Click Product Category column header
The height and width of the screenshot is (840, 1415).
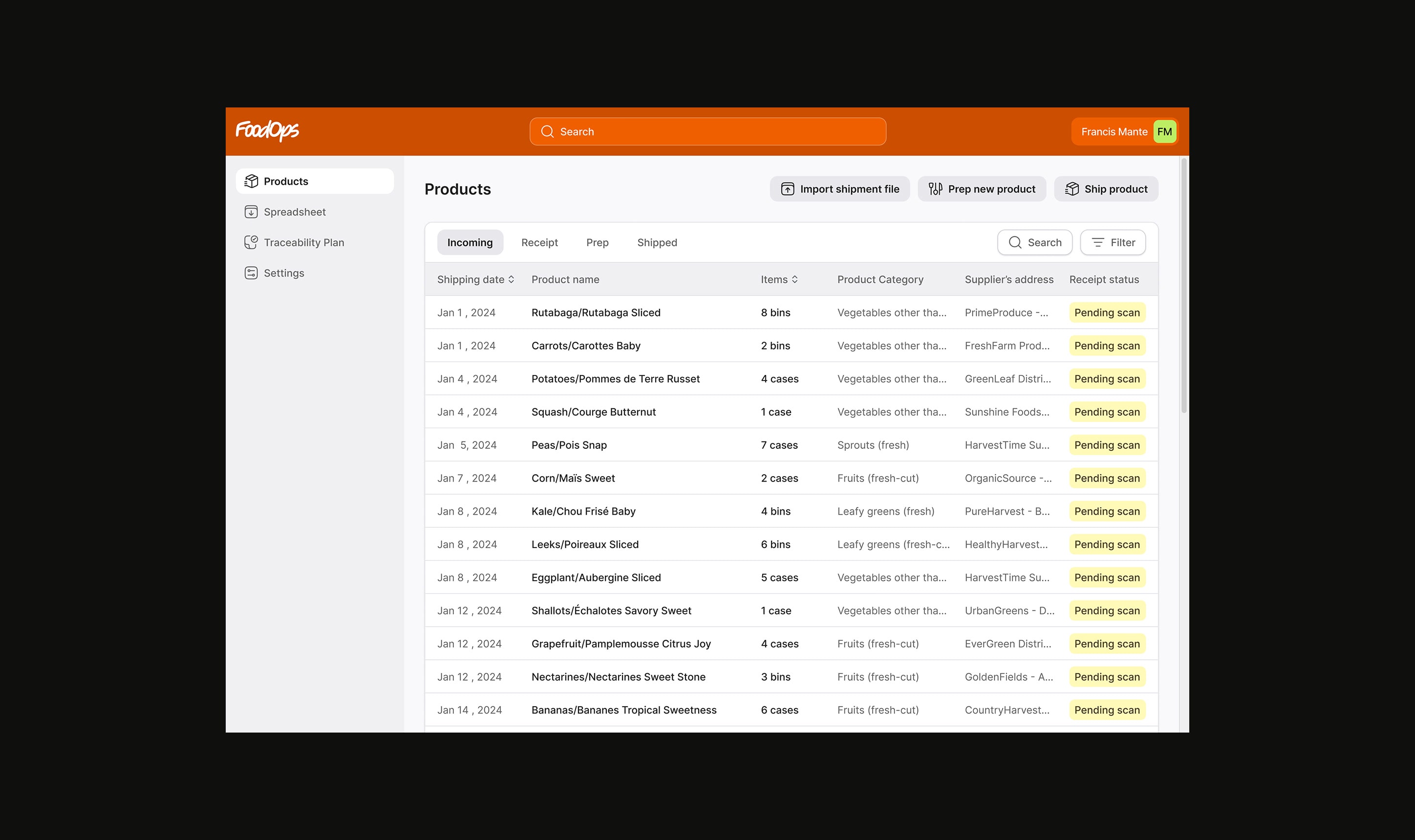880,280
